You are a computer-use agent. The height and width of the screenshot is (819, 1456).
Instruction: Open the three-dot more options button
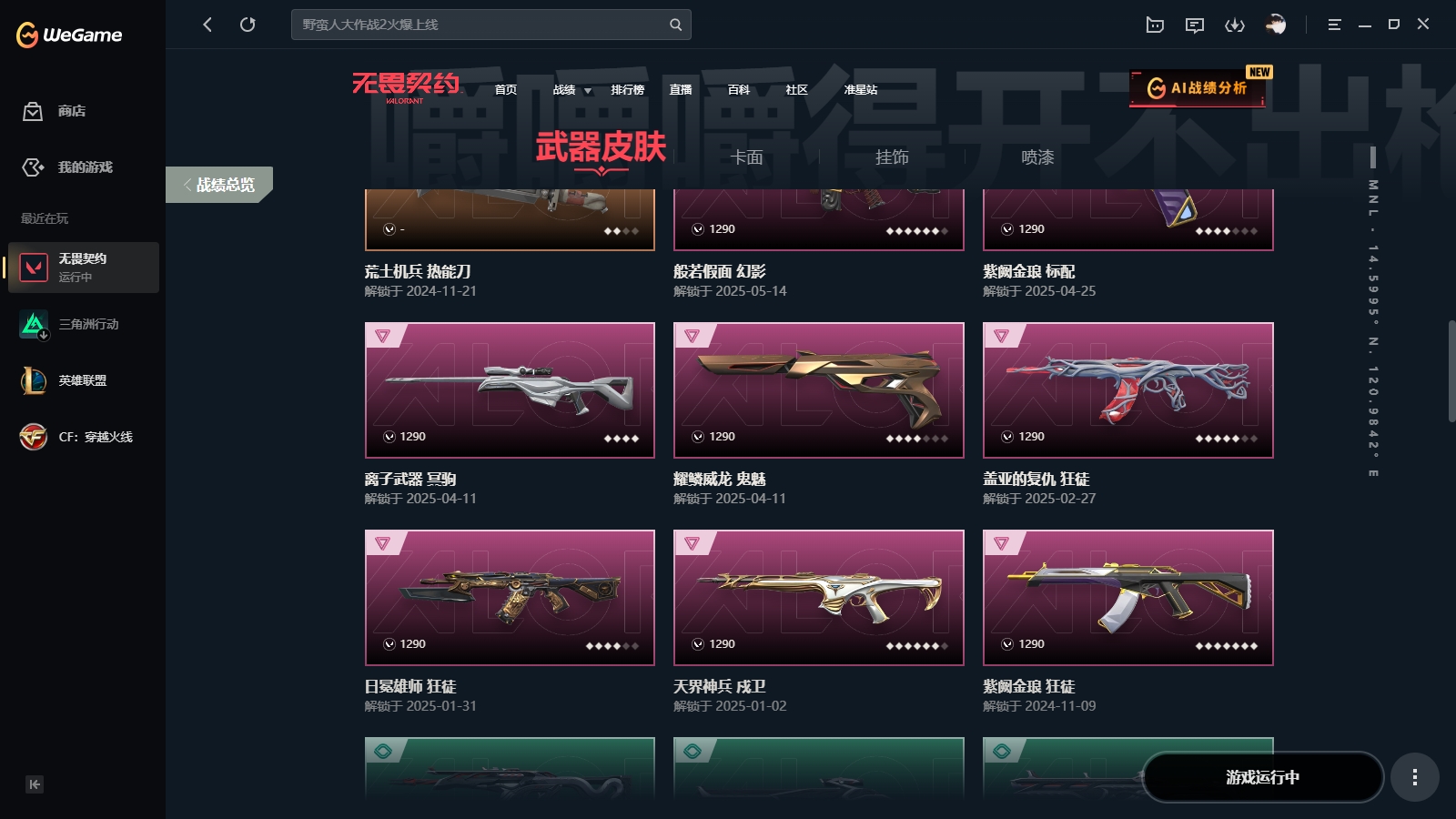coord(1414,777)
